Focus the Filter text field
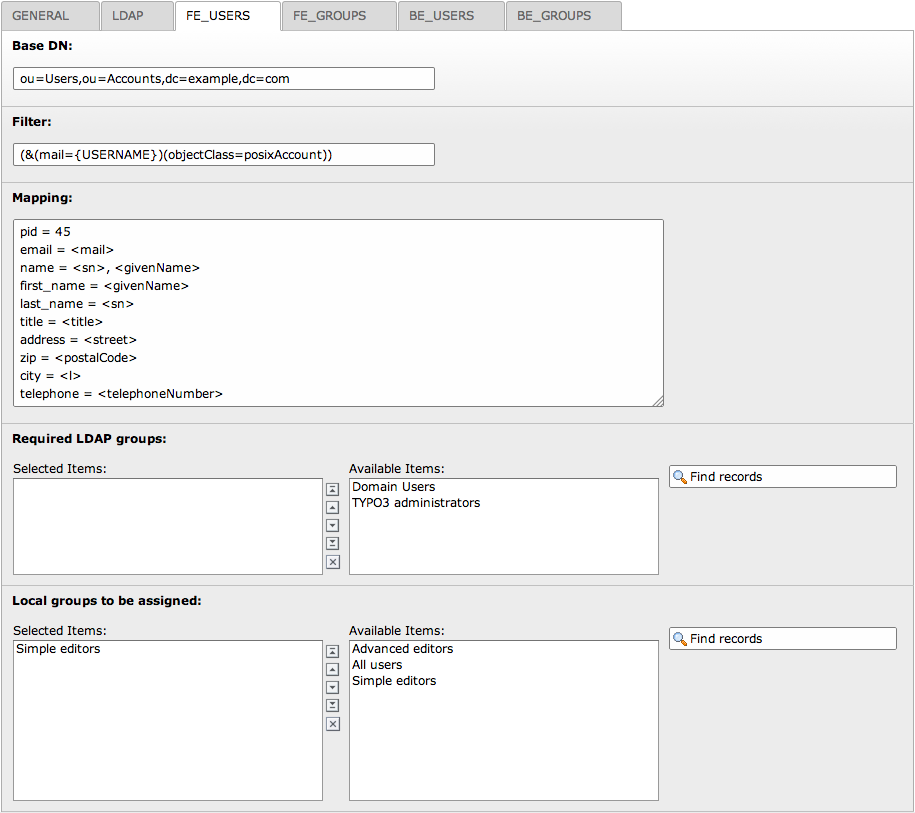The image size is (915, 813). 224,154
